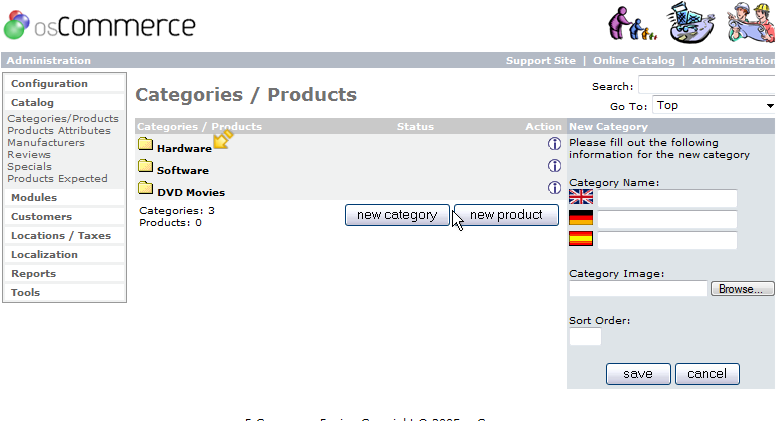776x422 pixels.
Task: Click the info icon in Hardware row
Action: (x=554, y=143)
